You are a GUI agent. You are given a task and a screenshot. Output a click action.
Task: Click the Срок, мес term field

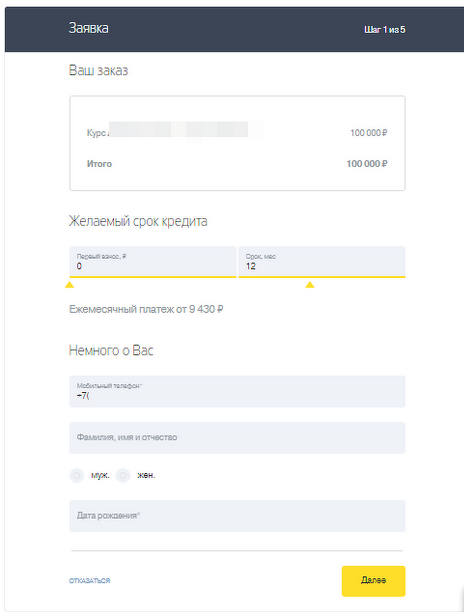[x=322, y=262]
